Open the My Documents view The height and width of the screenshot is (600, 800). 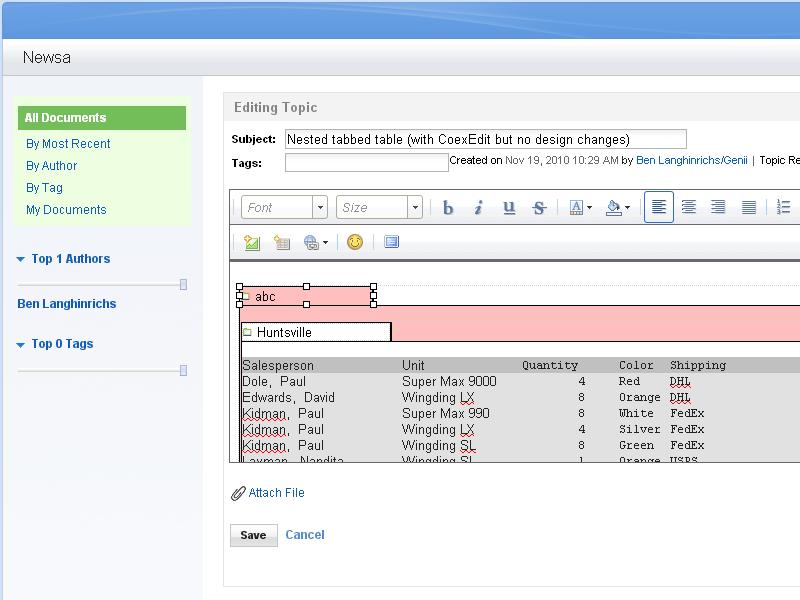[66, 210]
